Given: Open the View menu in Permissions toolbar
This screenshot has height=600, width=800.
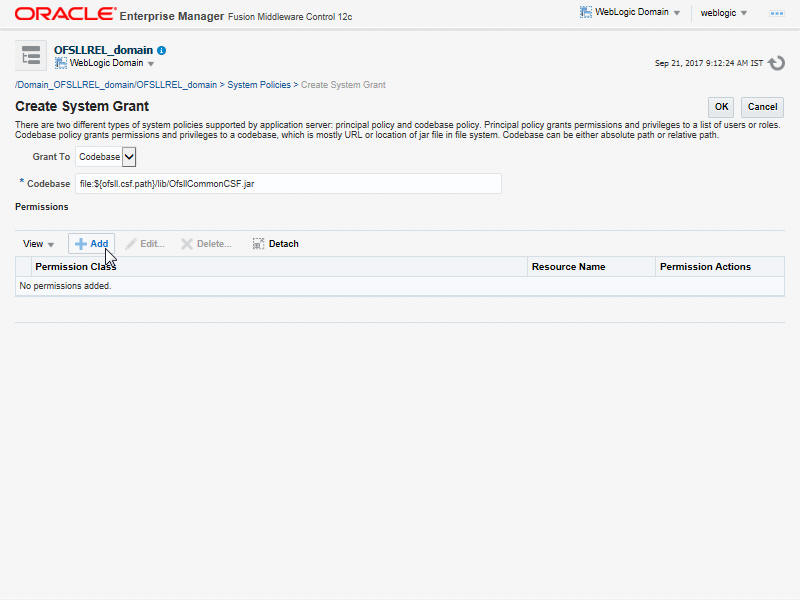Looking at the screenshot, I should 38,244.
